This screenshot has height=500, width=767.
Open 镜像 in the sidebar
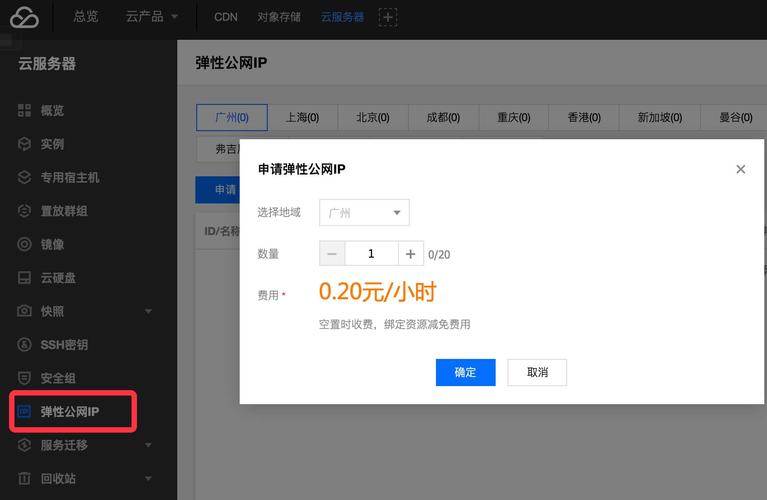tap(52, 244)
